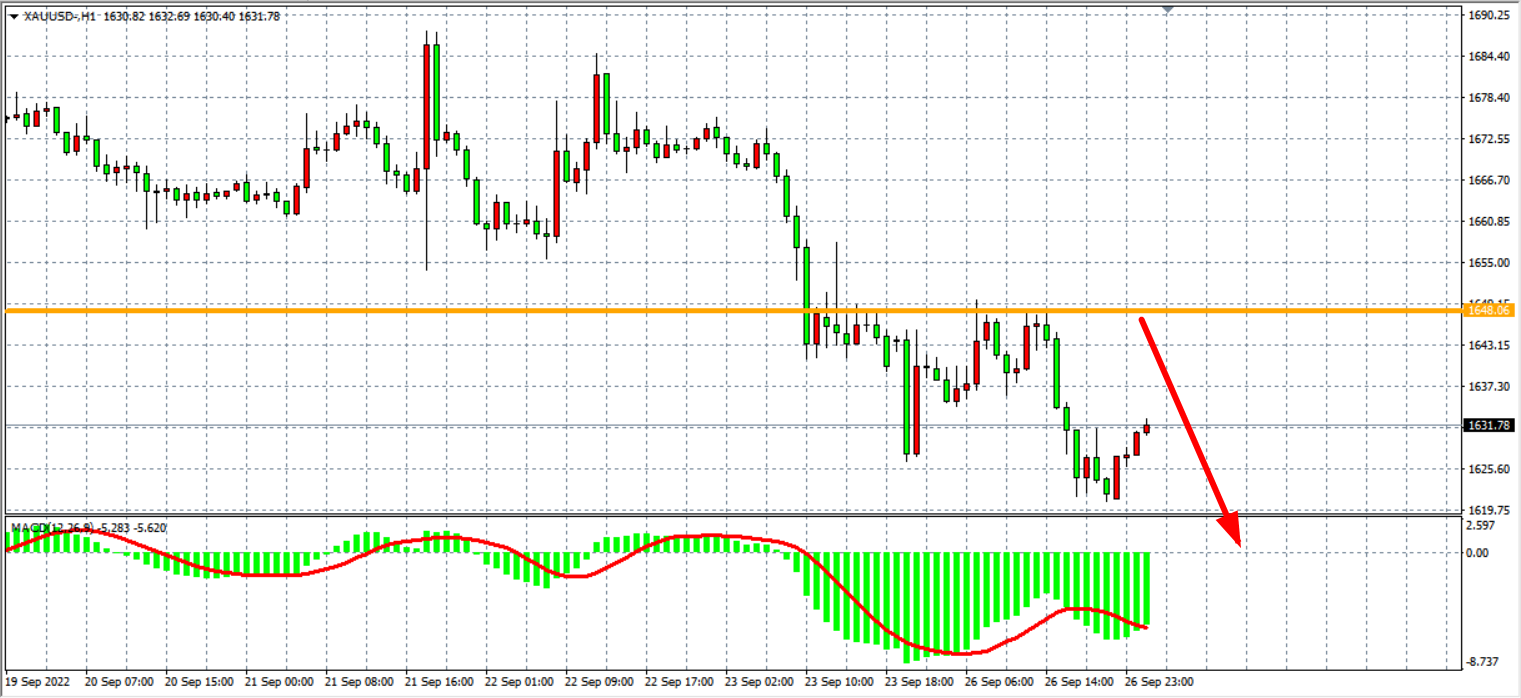Click the 22 Sep 09:00 time label
The width and height of the screenshot is (1521, 698).
point(601,681)
